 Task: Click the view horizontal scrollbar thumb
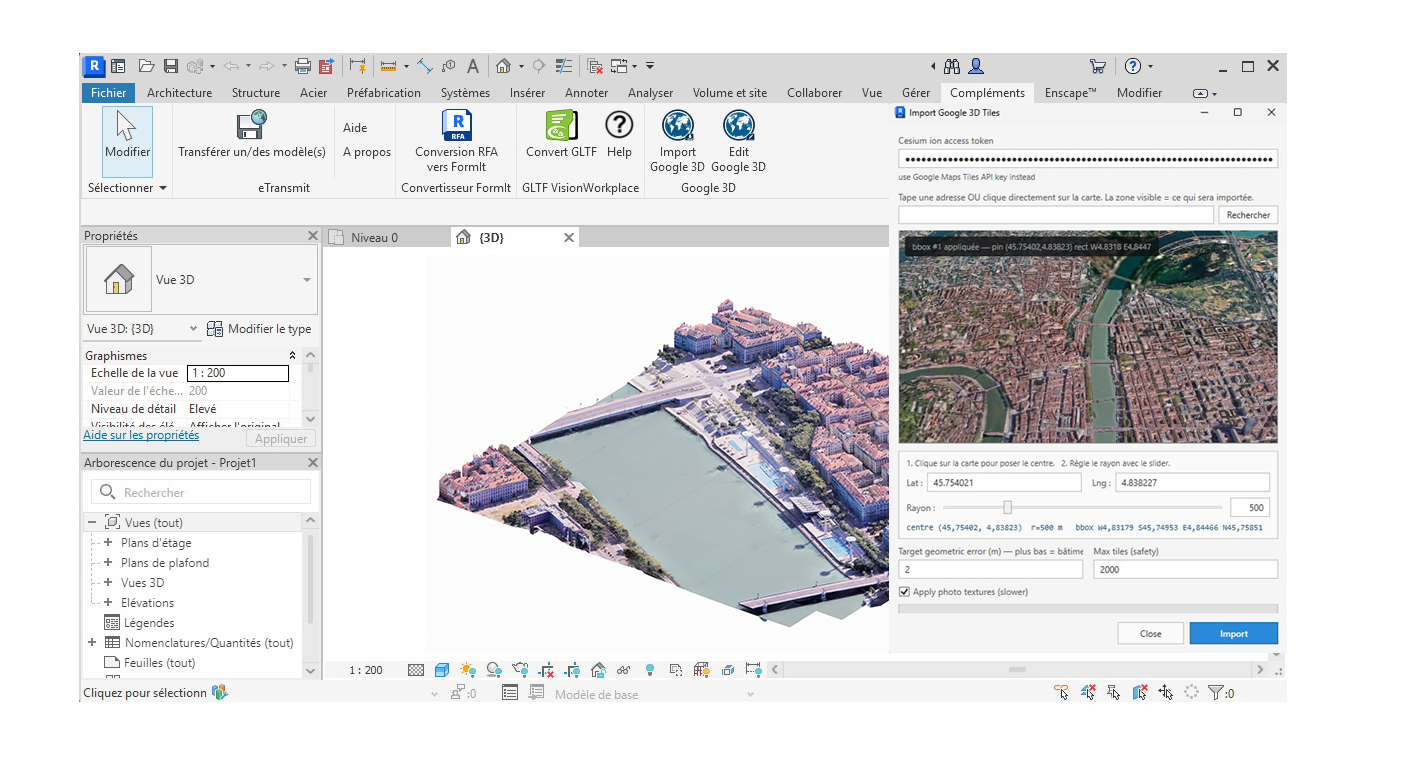1017,670
